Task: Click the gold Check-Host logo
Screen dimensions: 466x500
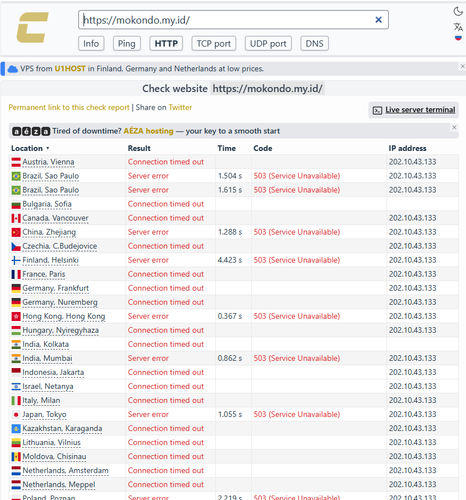Action: (x=33, y=28)
